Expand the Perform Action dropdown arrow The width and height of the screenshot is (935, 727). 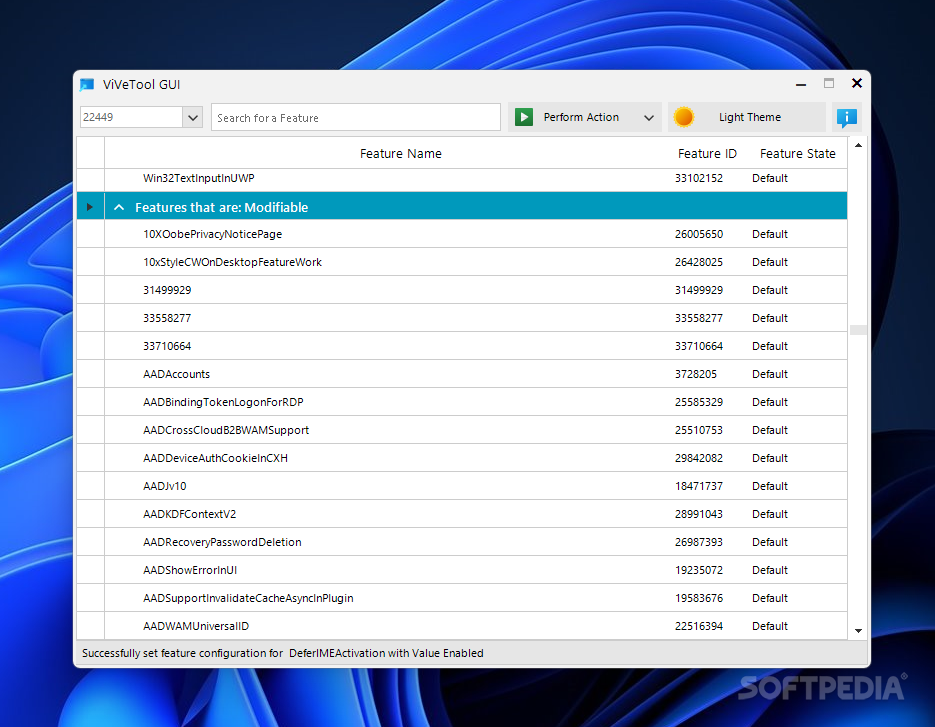(649, 117)
